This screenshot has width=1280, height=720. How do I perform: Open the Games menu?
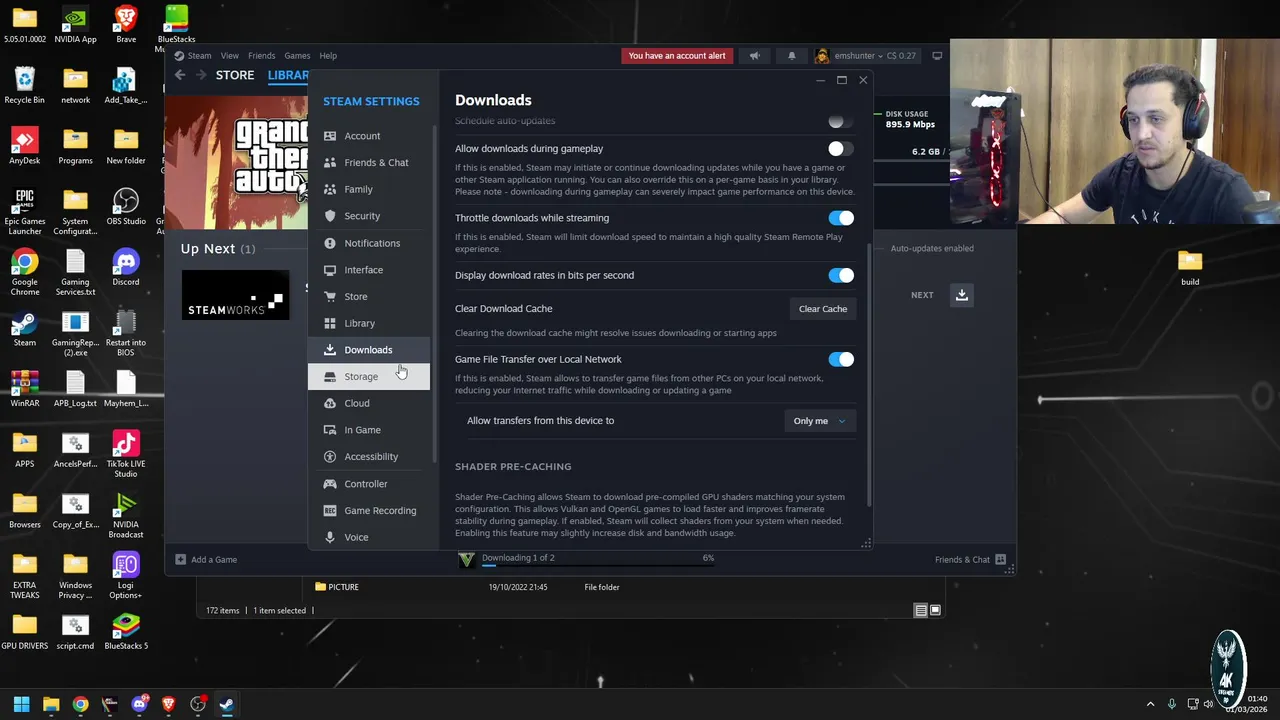297,56
